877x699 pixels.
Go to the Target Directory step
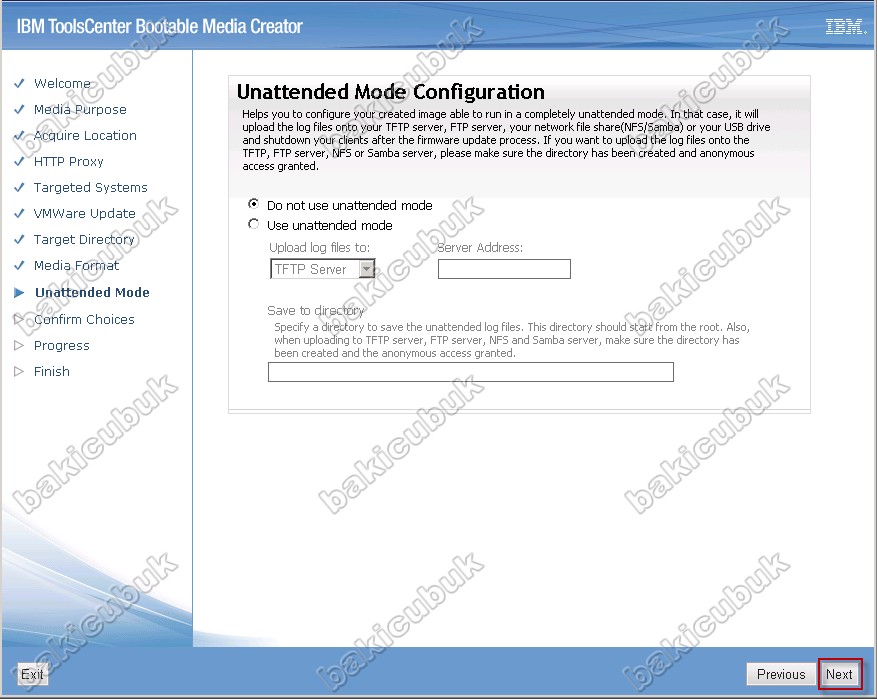pyautogui.click(x=84, y=239)
